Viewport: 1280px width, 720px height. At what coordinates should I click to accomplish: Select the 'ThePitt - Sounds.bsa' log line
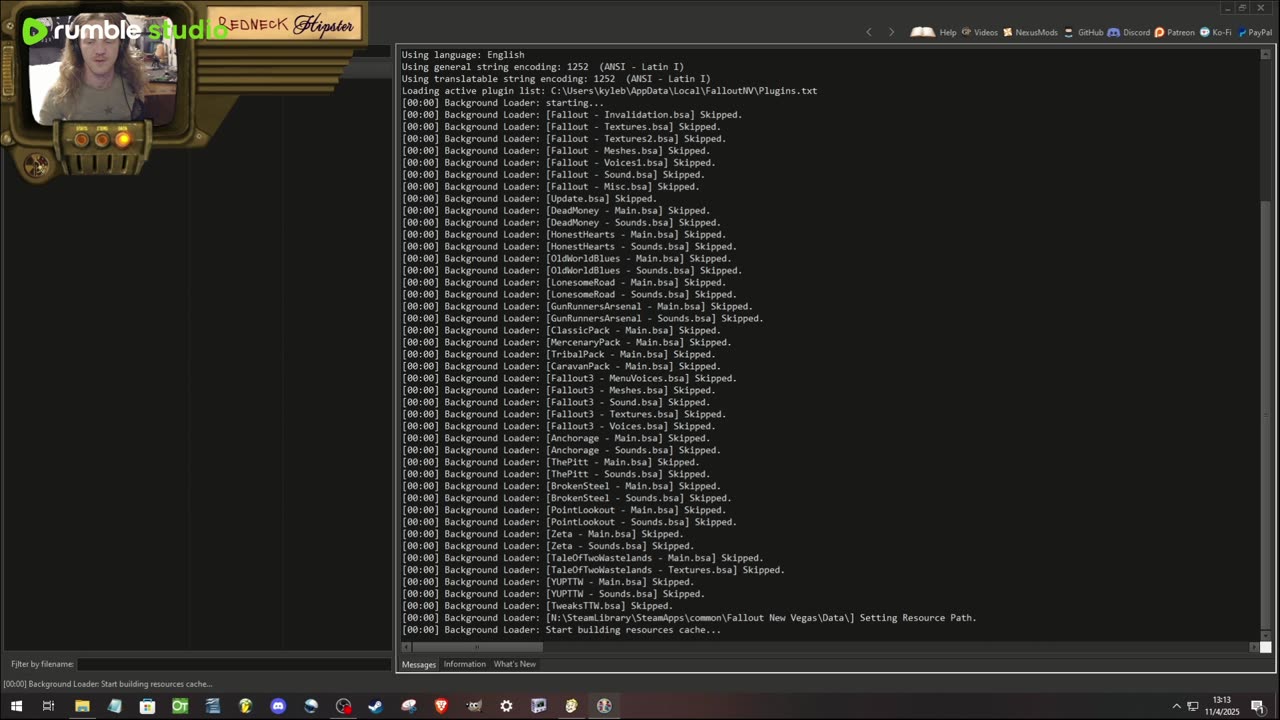(556, 475)
